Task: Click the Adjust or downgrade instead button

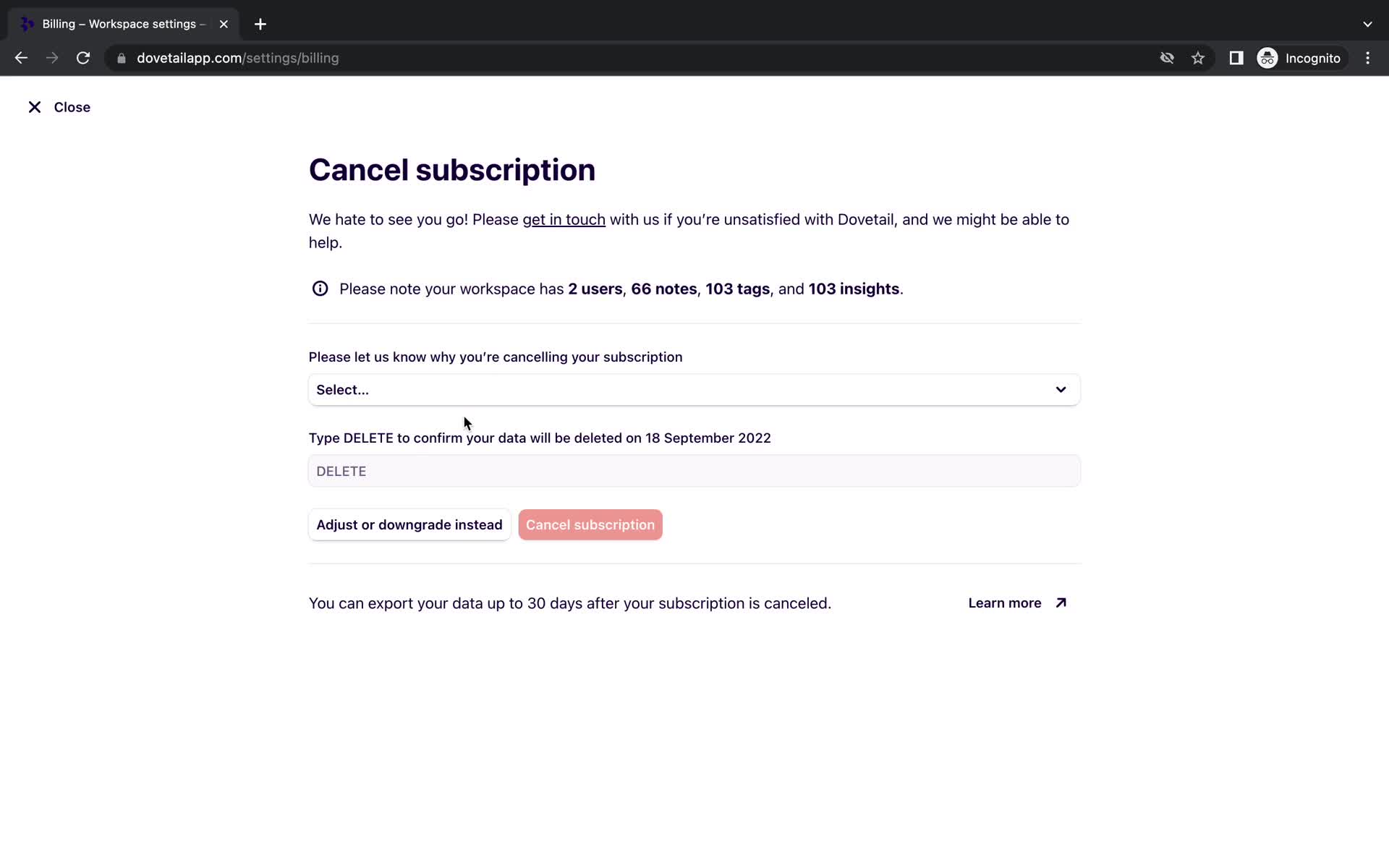Action: [409, 525]
